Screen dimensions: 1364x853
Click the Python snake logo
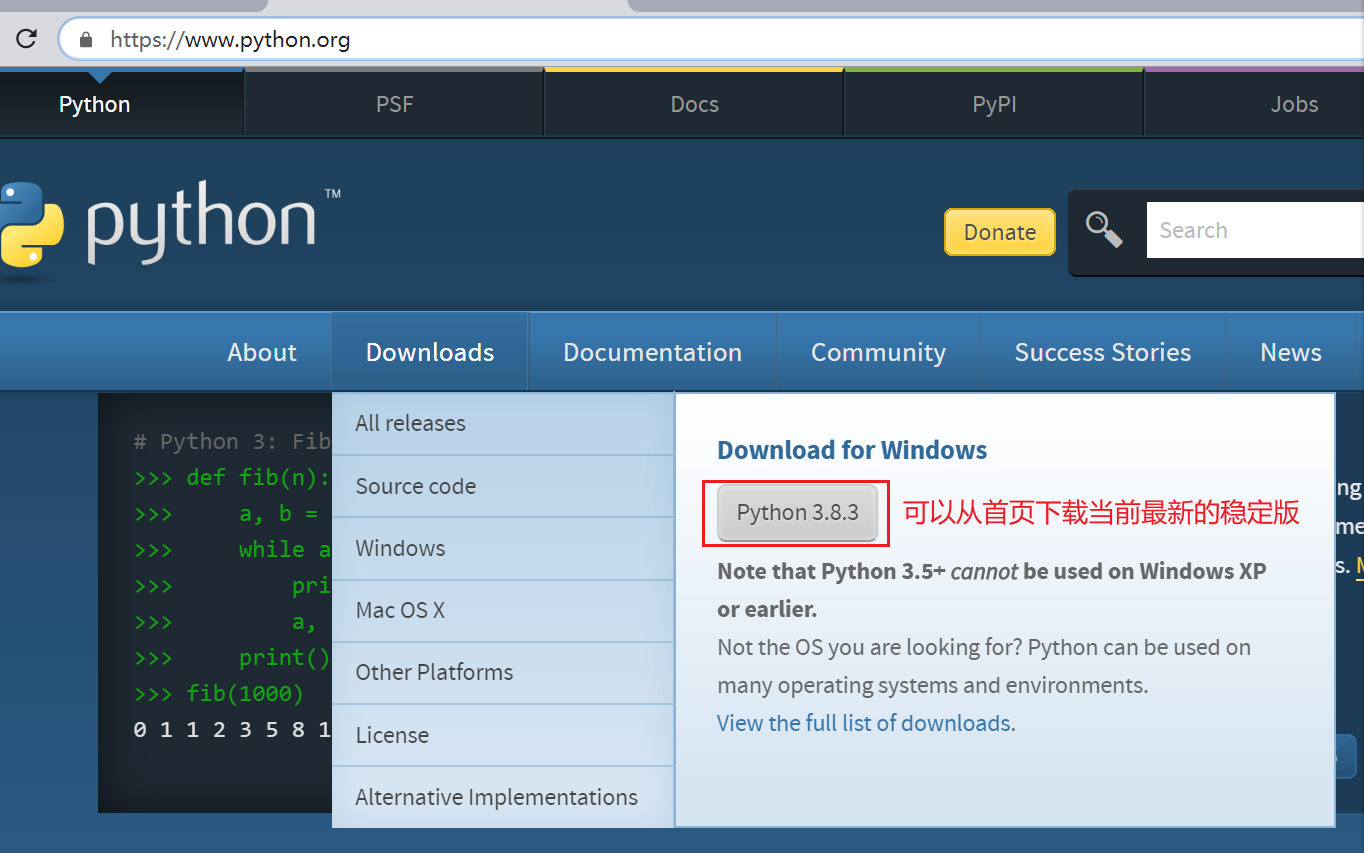click(x=30, y=223)
